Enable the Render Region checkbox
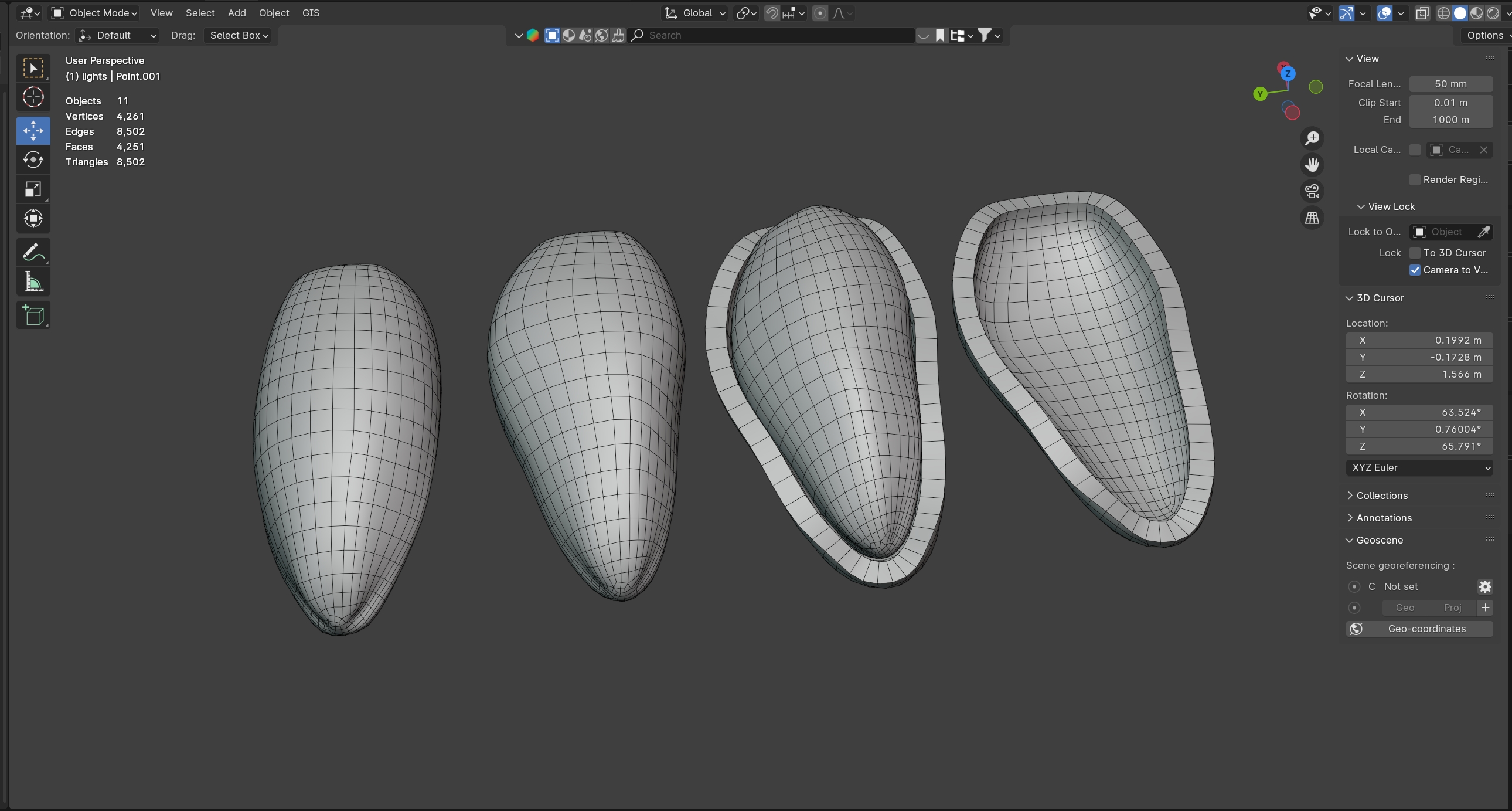1512x811 pixels. tap(1415, 179)
